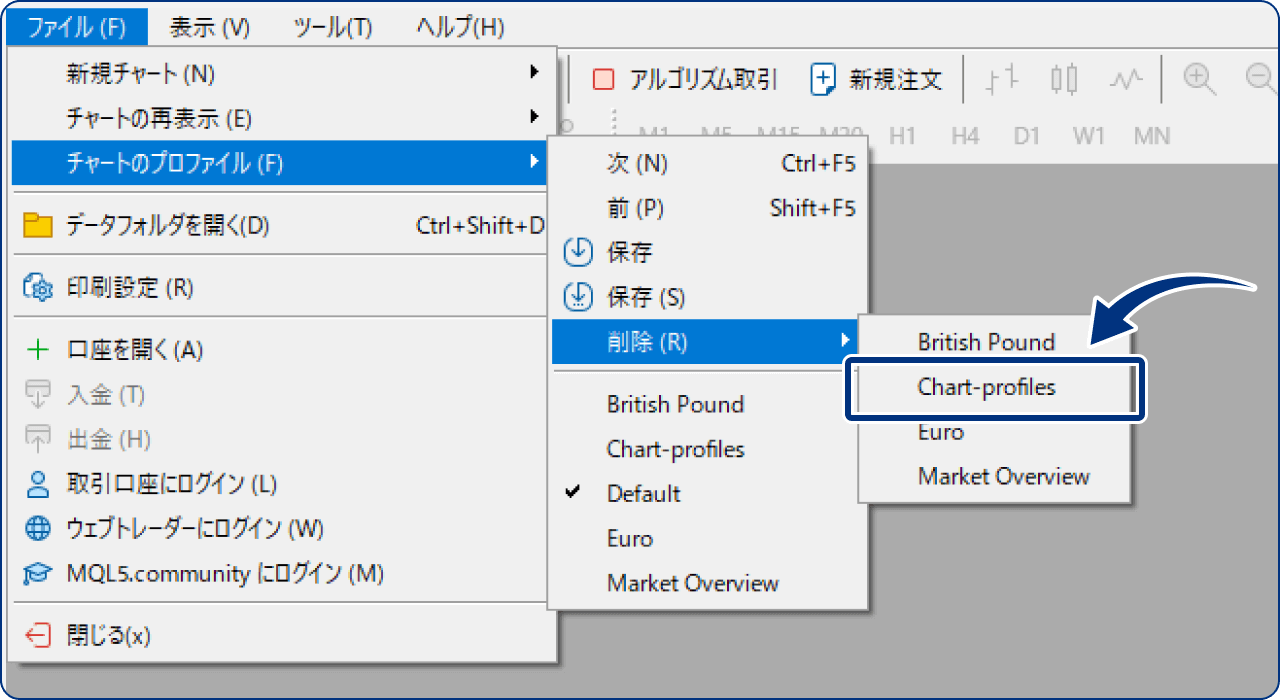1280x700 pixels.
Task: Click the deposit icon next to 入金 (T)
Action: pos(38,395)
